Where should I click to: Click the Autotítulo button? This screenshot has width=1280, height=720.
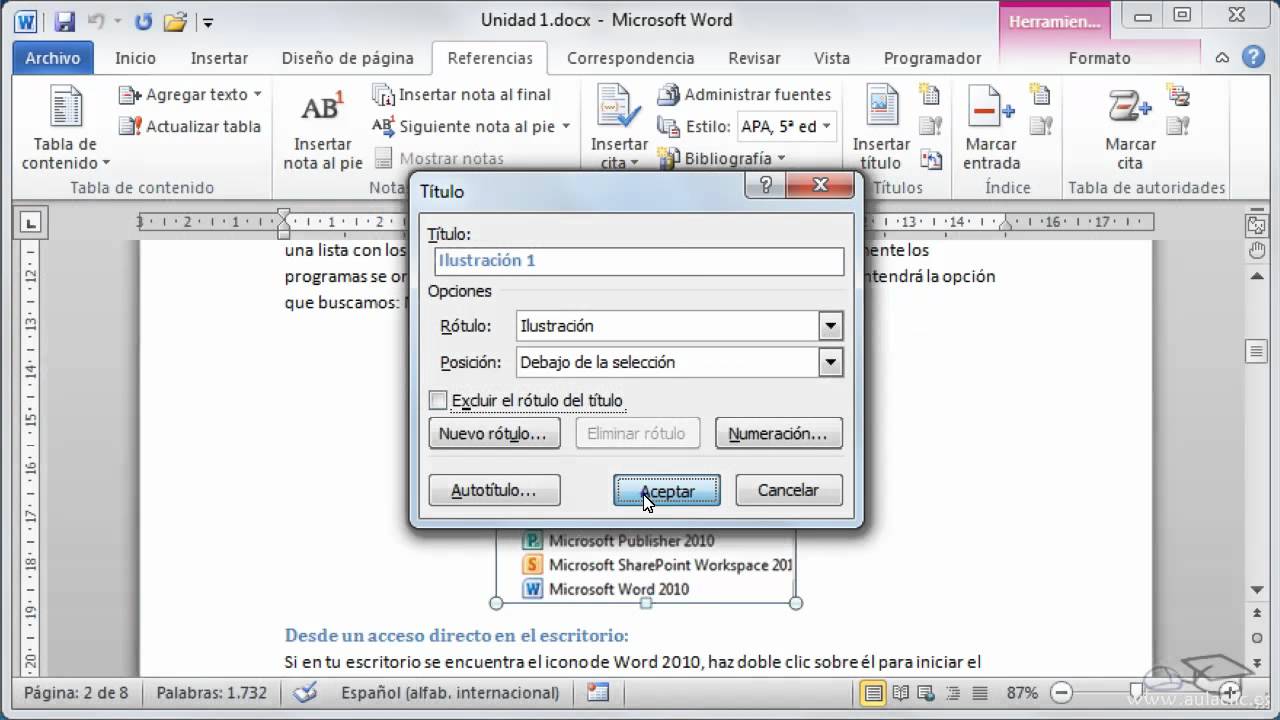tap(493, 490)
